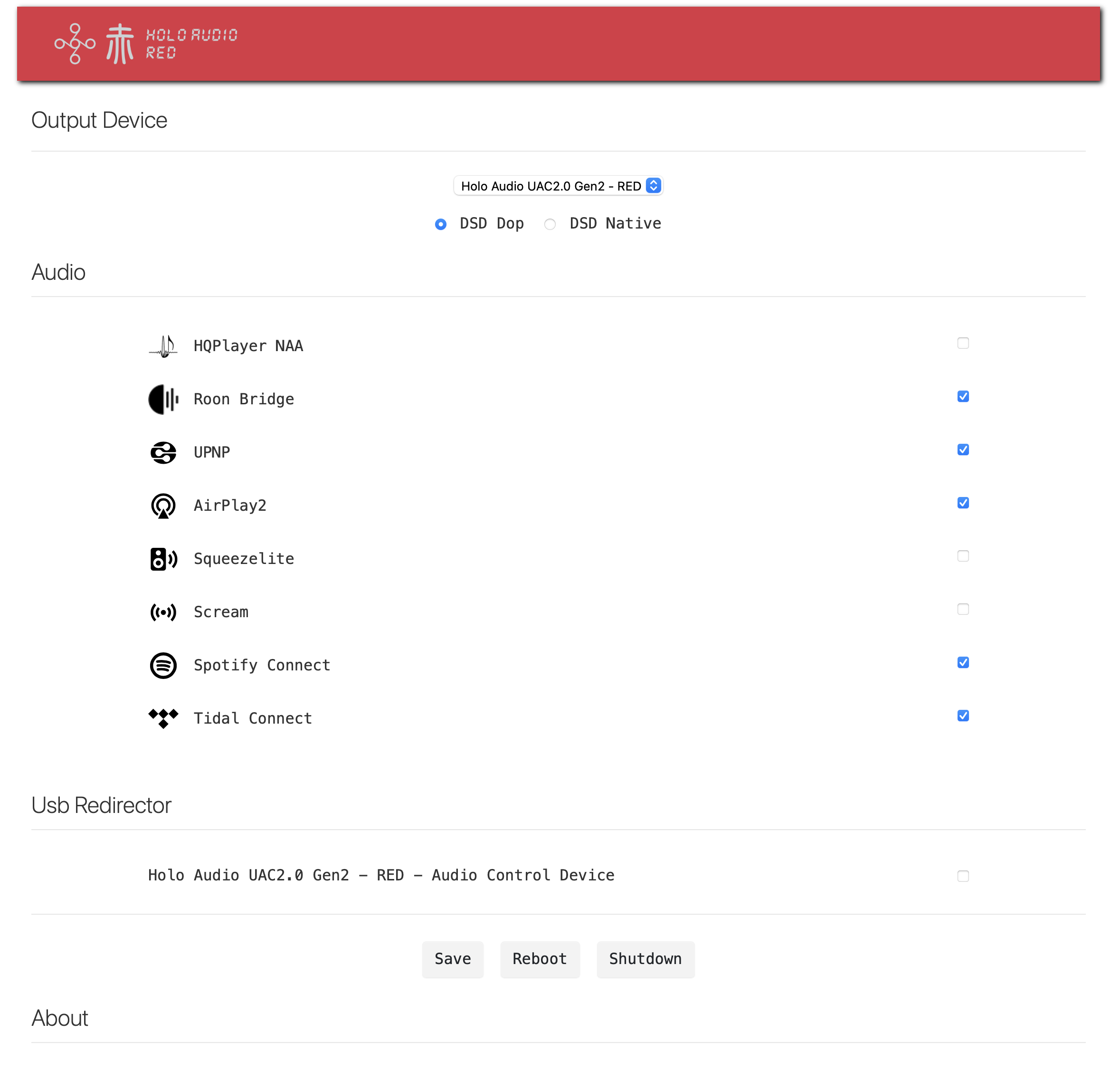Click the HQPlayer NAA waveform icon
This screenshot has height=1070, width=1120.
[x=163, y=345]
